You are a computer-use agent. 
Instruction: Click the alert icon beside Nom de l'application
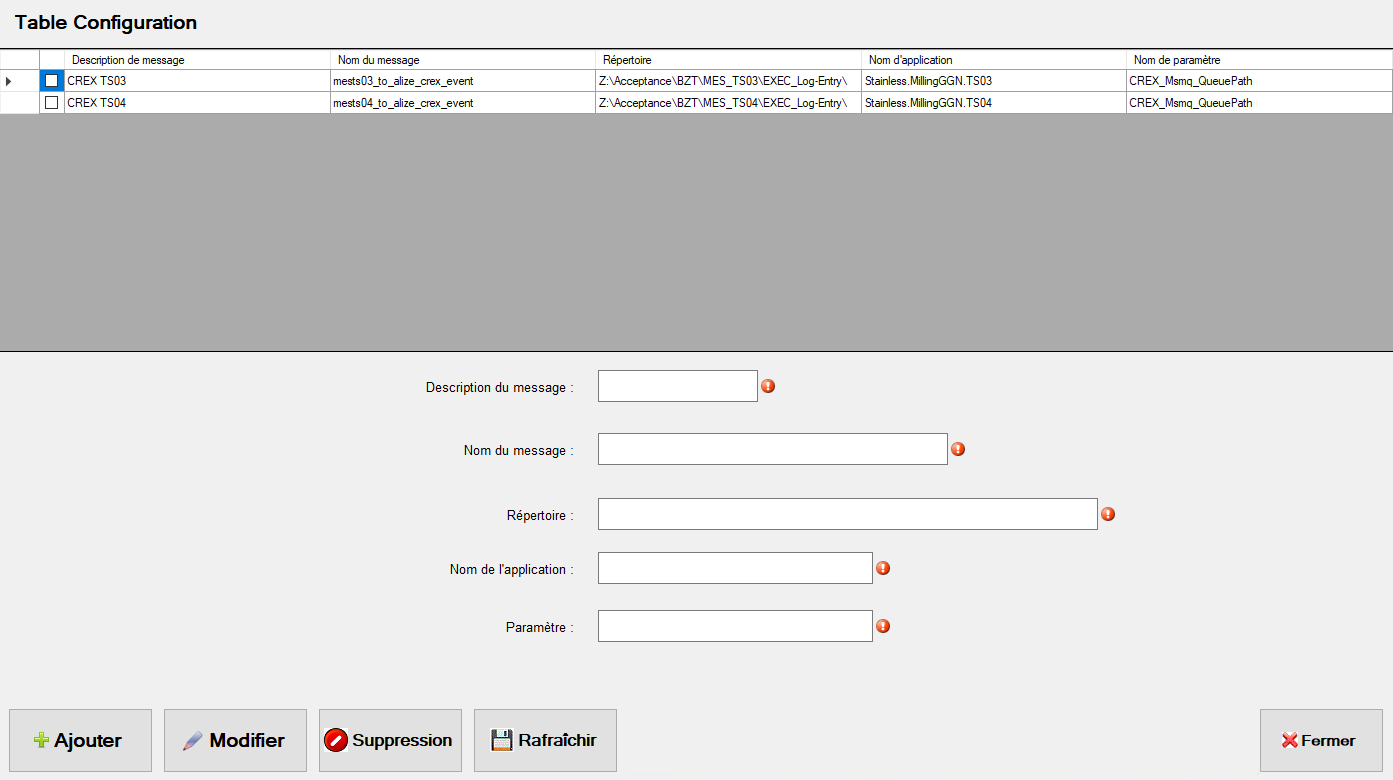[883, 567]
